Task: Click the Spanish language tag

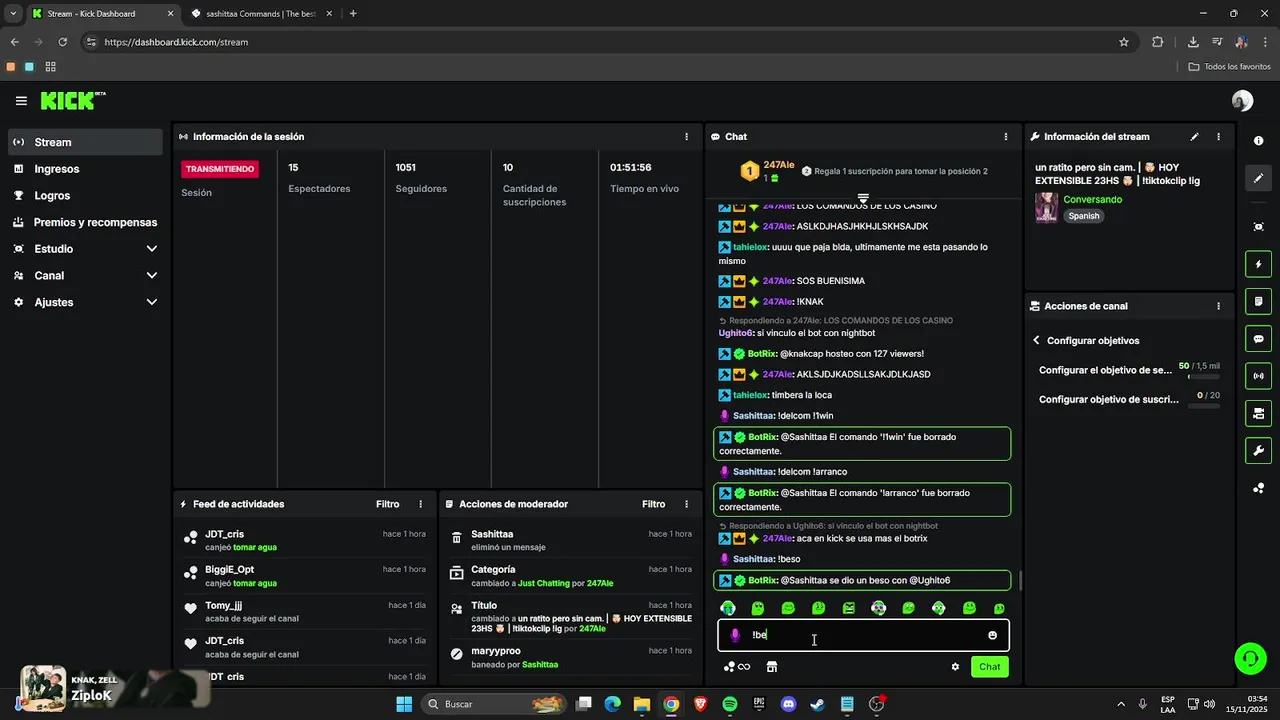Action: pos(1083,216)
